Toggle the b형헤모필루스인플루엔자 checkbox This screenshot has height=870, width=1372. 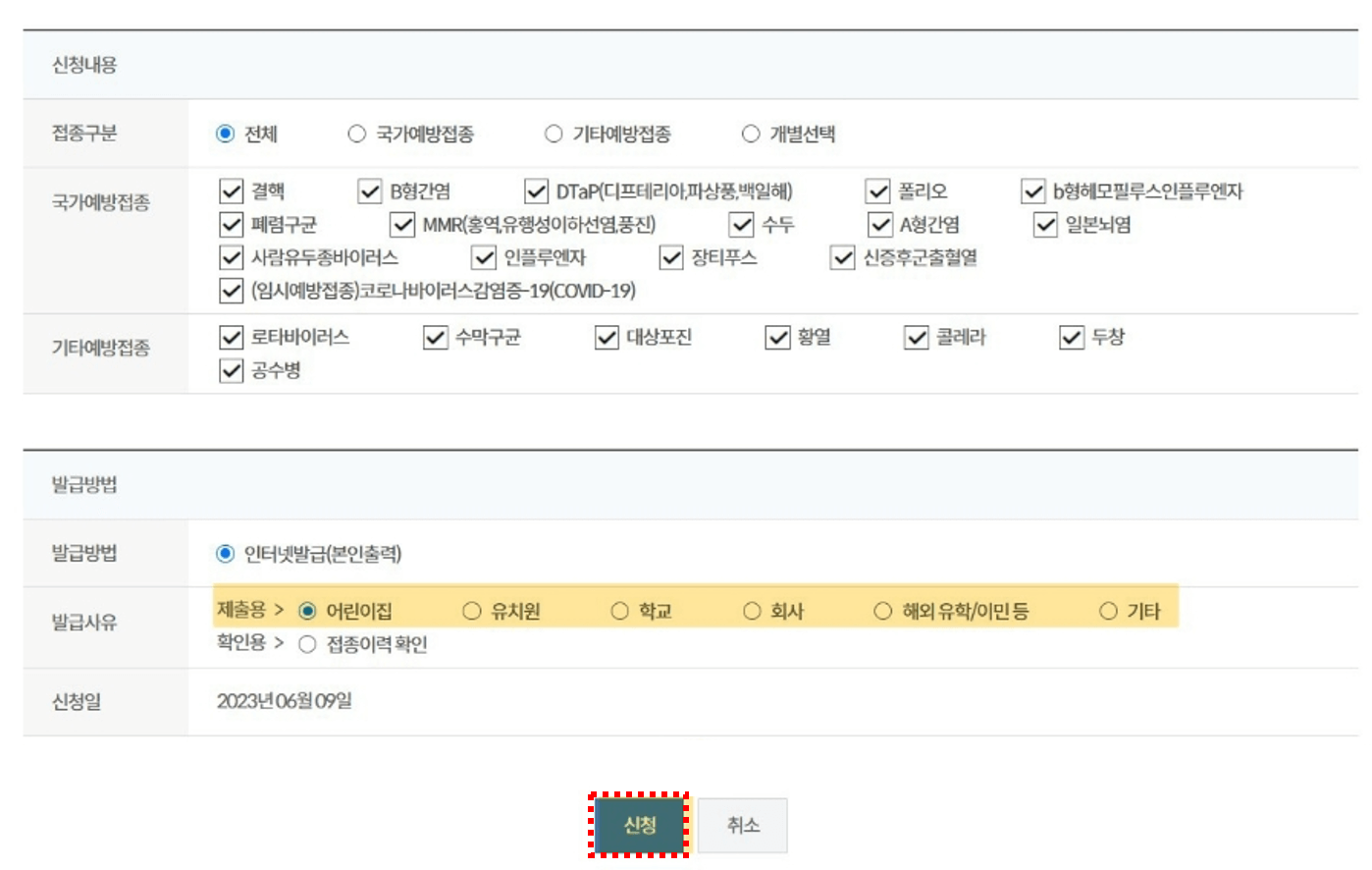click(1032, 191)
